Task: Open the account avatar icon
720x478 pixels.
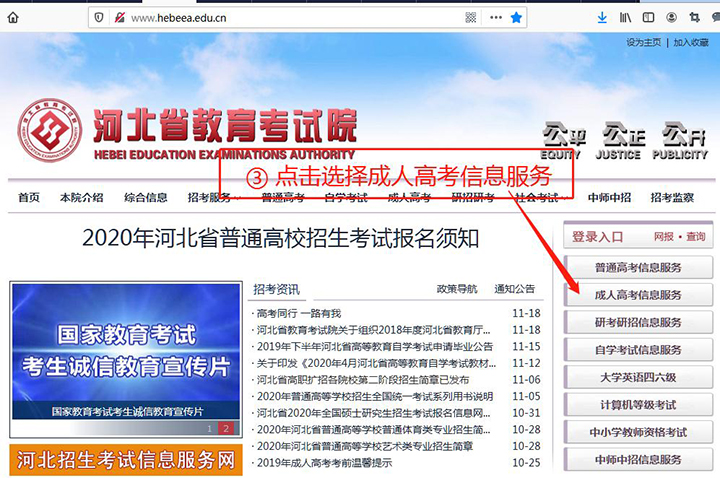Action: 671,18
